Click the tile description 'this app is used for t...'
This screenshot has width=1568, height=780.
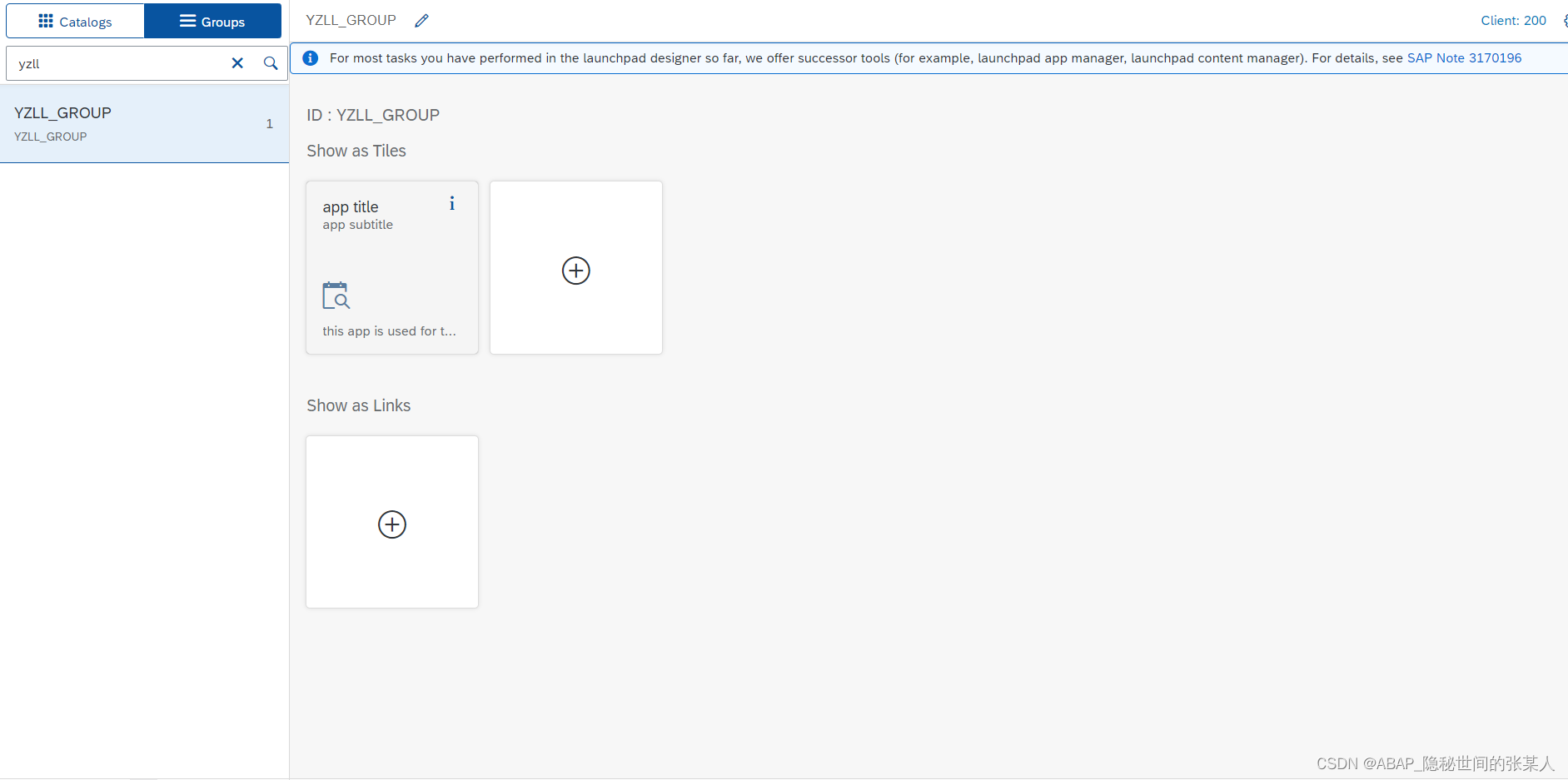pyautogui.click(x=389, y=331)
